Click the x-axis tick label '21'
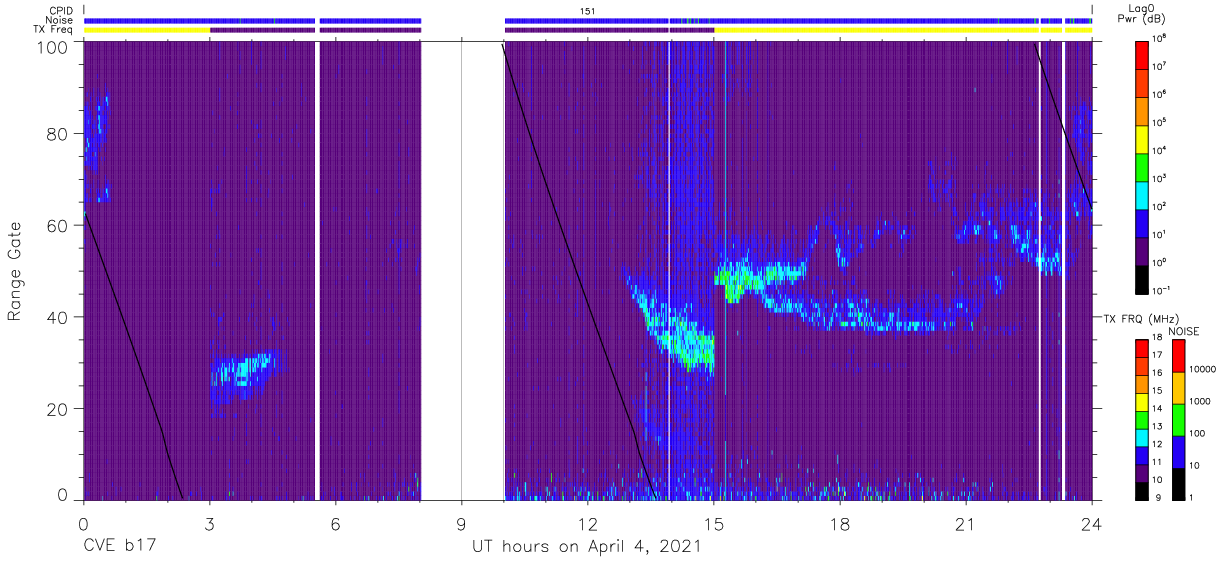This screenshot has height=567, width=1228. coord(966,524)
